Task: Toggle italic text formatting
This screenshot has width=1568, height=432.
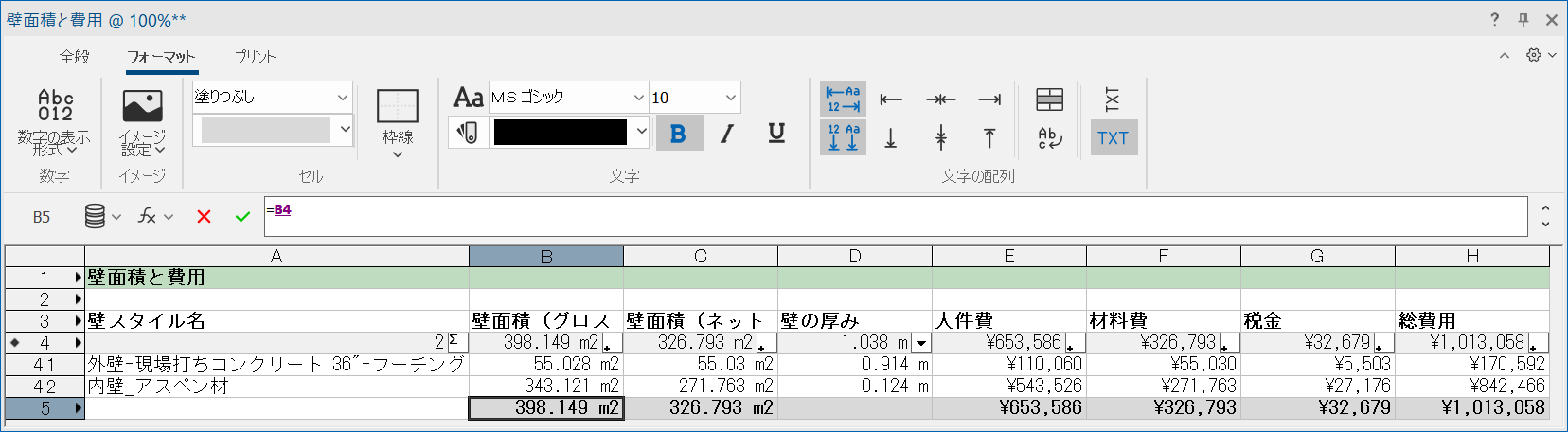Action: click(727, 135)
